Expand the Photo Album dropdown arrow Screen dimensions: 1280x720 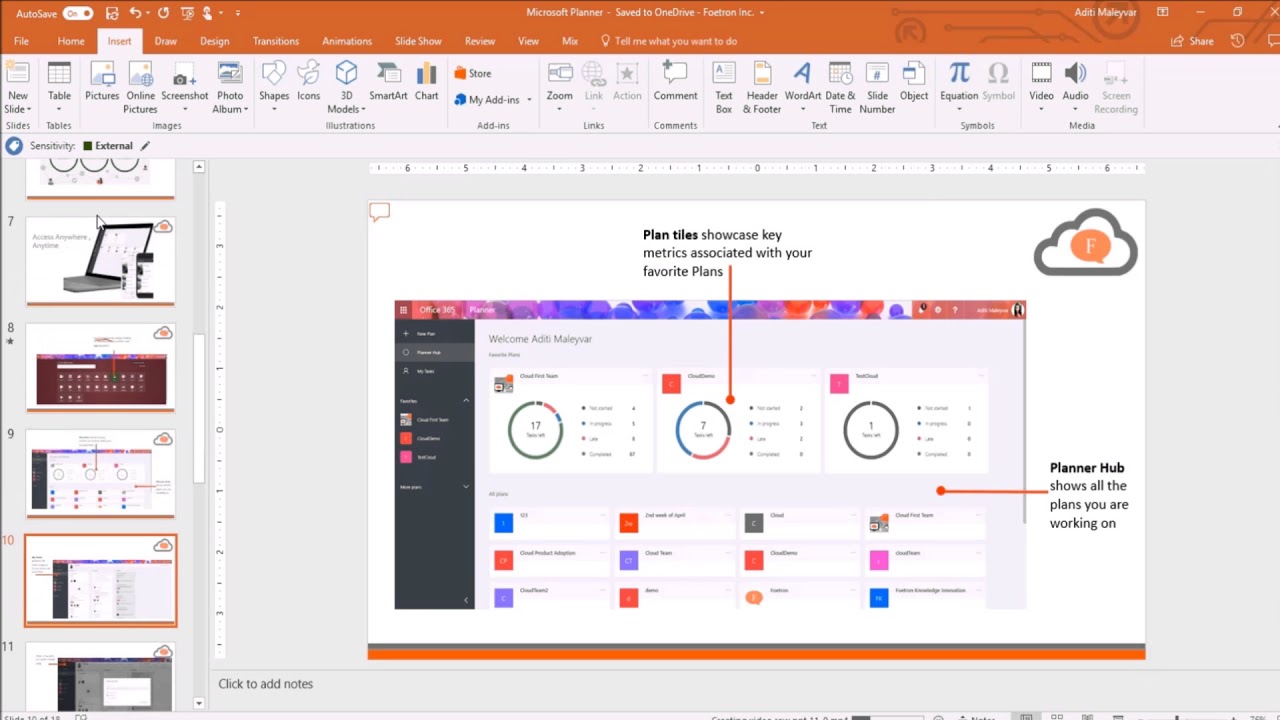(245, 109)
